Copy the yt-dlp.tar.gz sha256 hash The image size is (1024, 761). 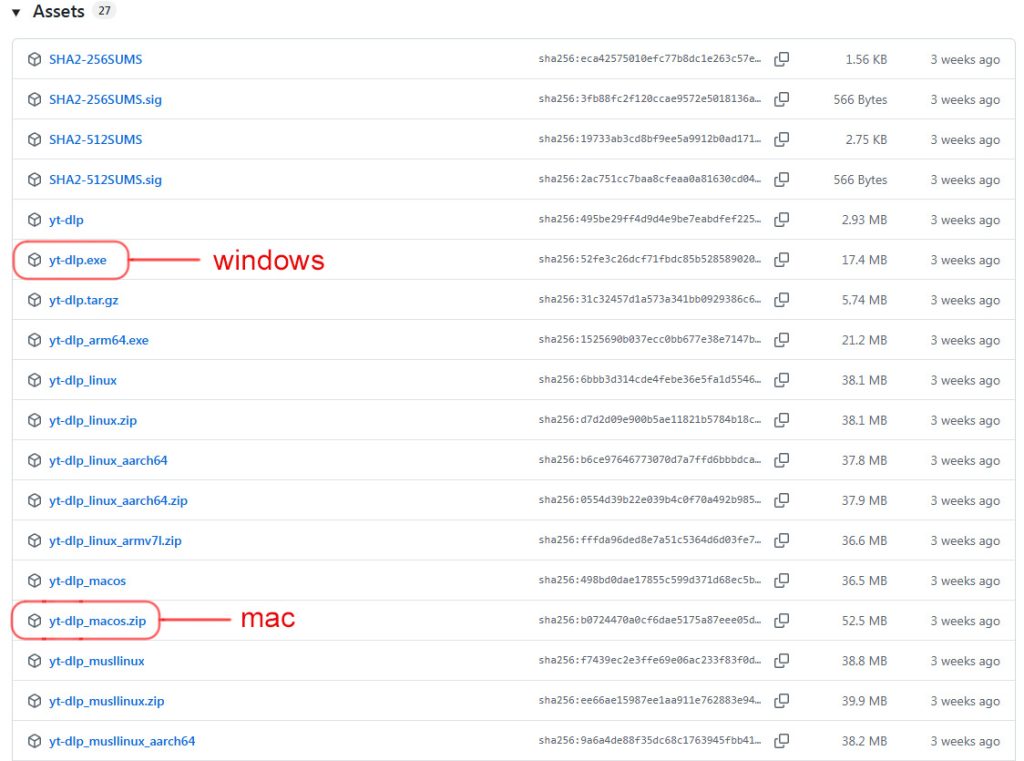point(781,300)
